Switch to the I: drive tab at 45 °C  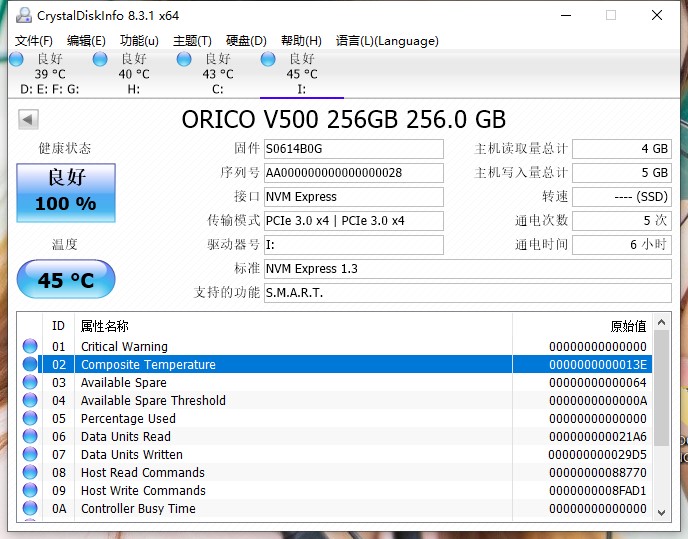point(301,74)
